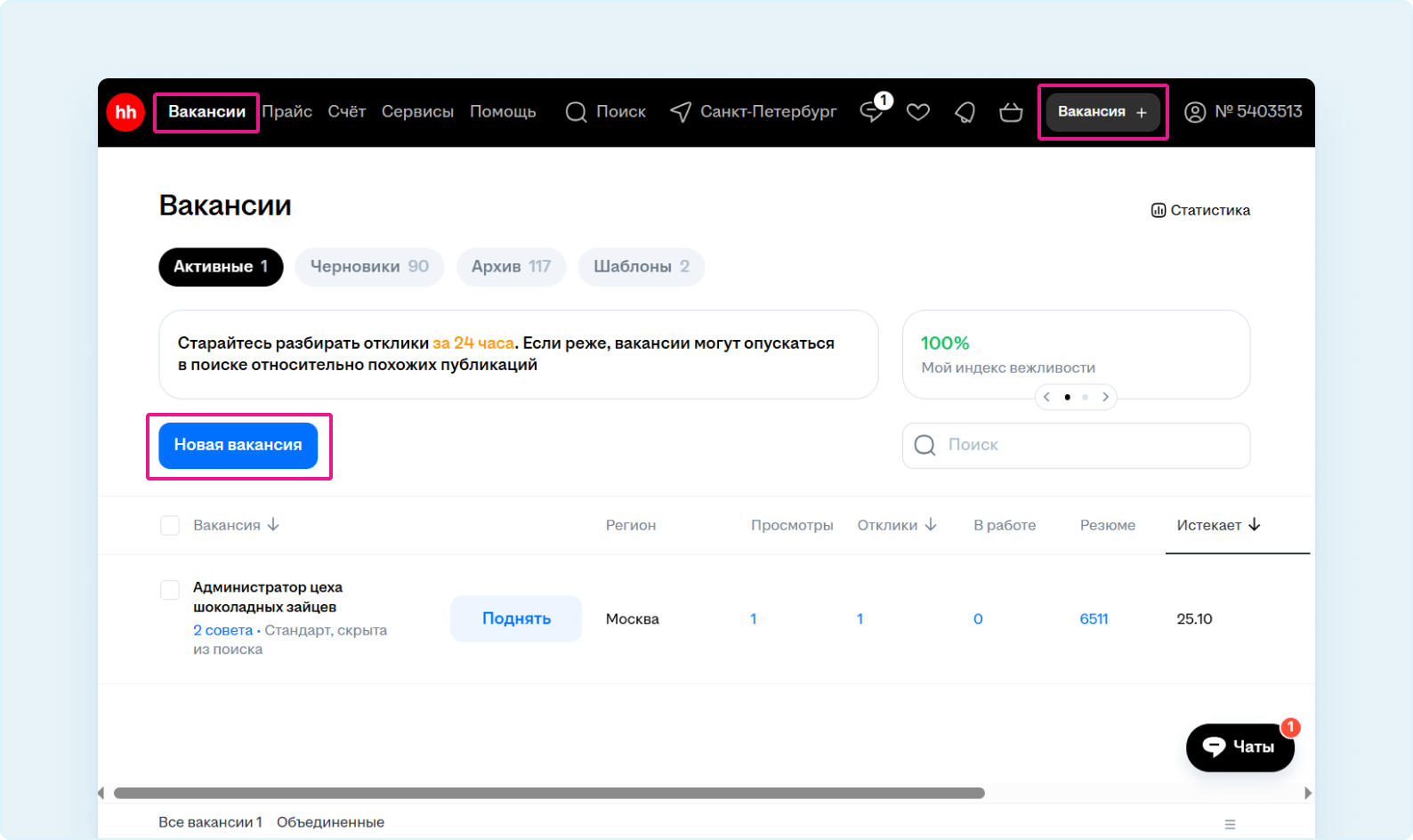The height and width of the screenshot is (840, 1413).
Task: Switch to the Архив tab
Action: (511, 267)
